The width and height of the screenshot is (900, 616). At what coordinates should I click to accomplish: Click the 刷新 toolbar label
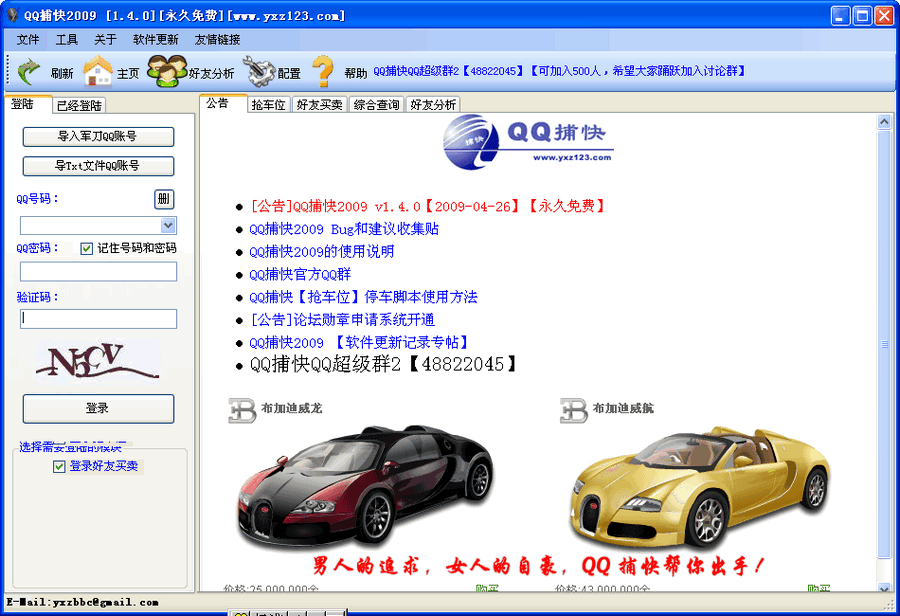point(61,73)
